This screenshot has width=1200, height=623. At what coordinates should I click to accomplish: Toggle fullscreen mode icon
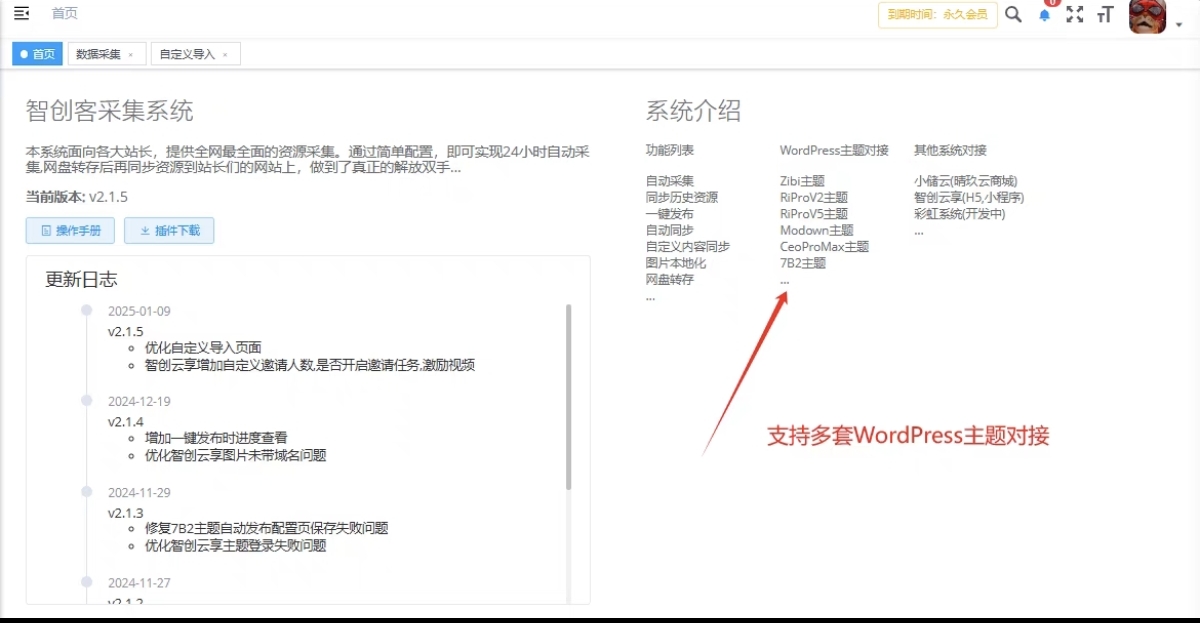coord(1074,15)
